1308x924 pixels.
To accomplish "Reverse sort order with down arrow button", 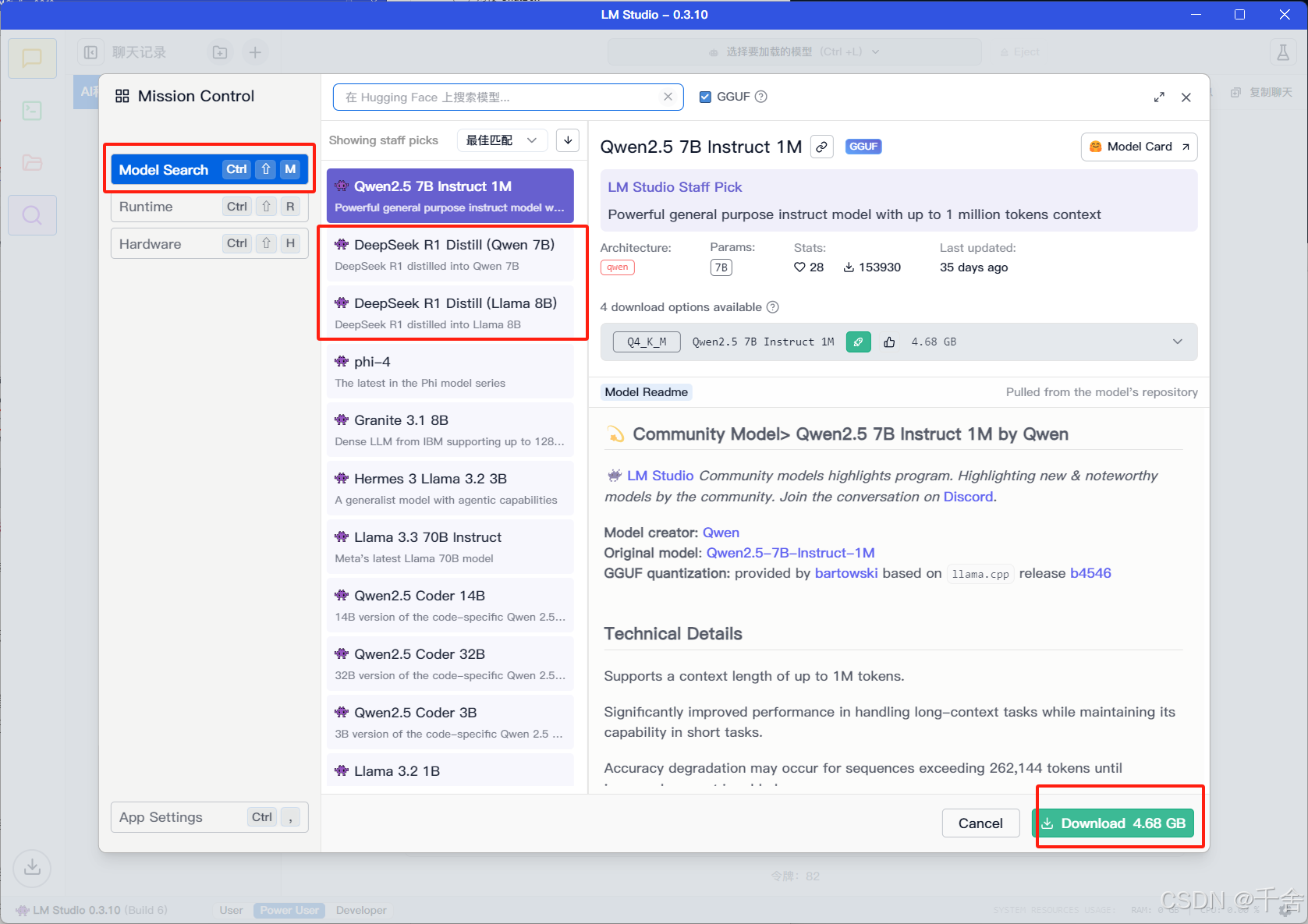I will pos(568,140).
